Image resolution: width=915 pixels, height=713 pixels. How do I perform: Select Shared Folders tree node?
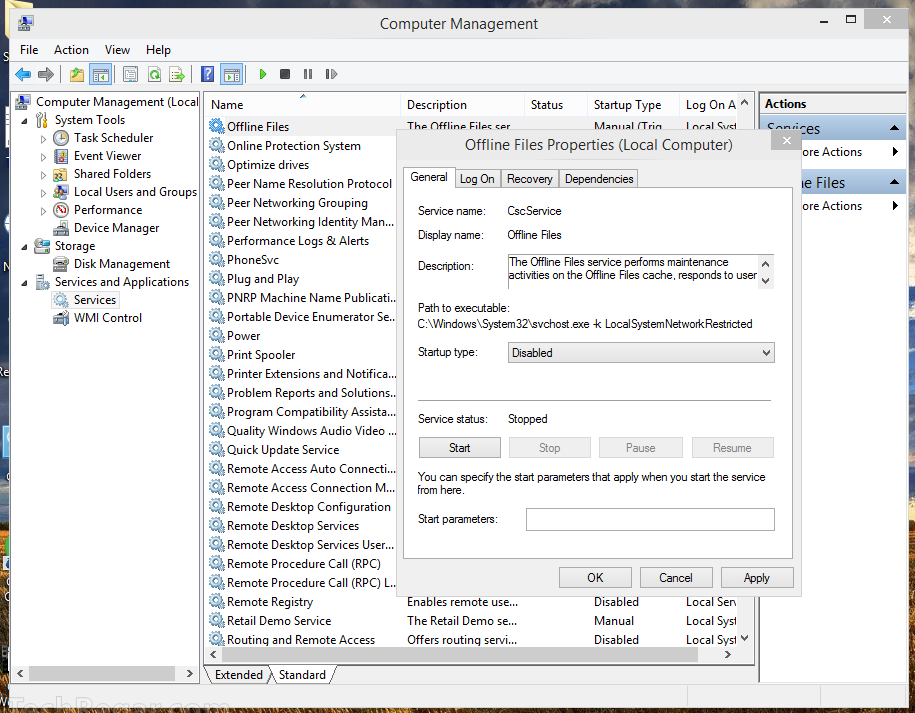pos(112,174)
